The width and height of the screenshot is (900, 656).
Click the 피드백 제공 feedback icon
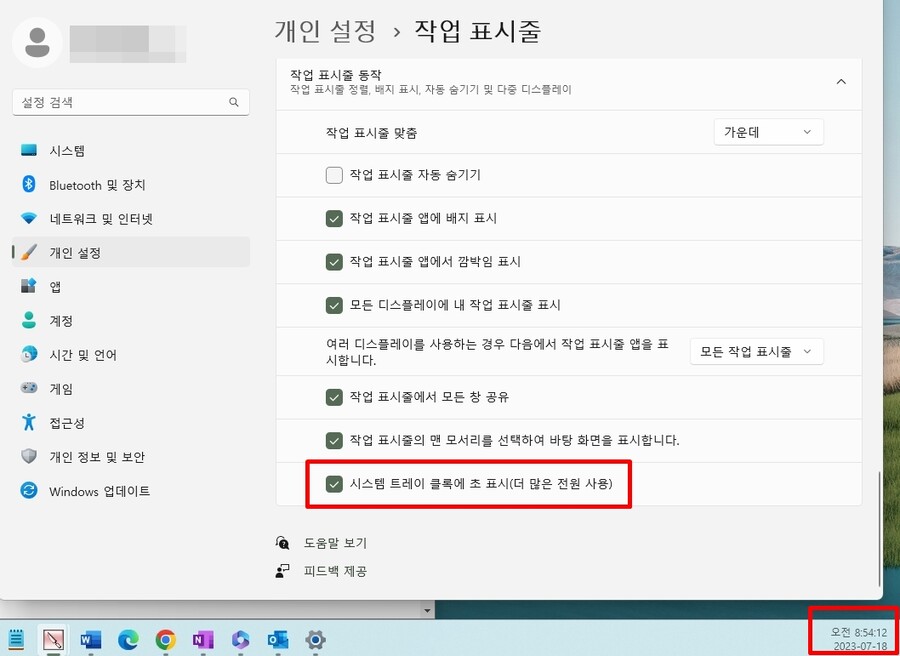pyautogui.click(x=282, y=570)
